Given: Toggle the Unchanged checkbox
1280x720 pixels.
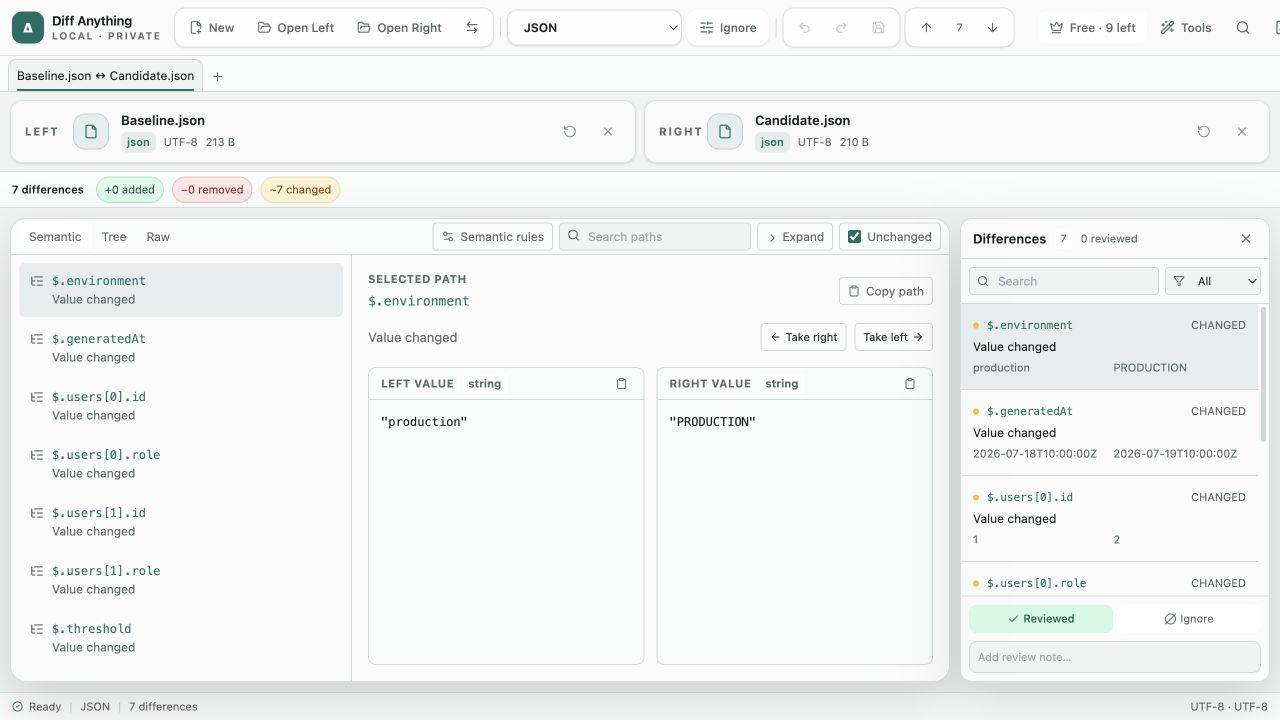Looking at the screenshot, I should point(854,237).
